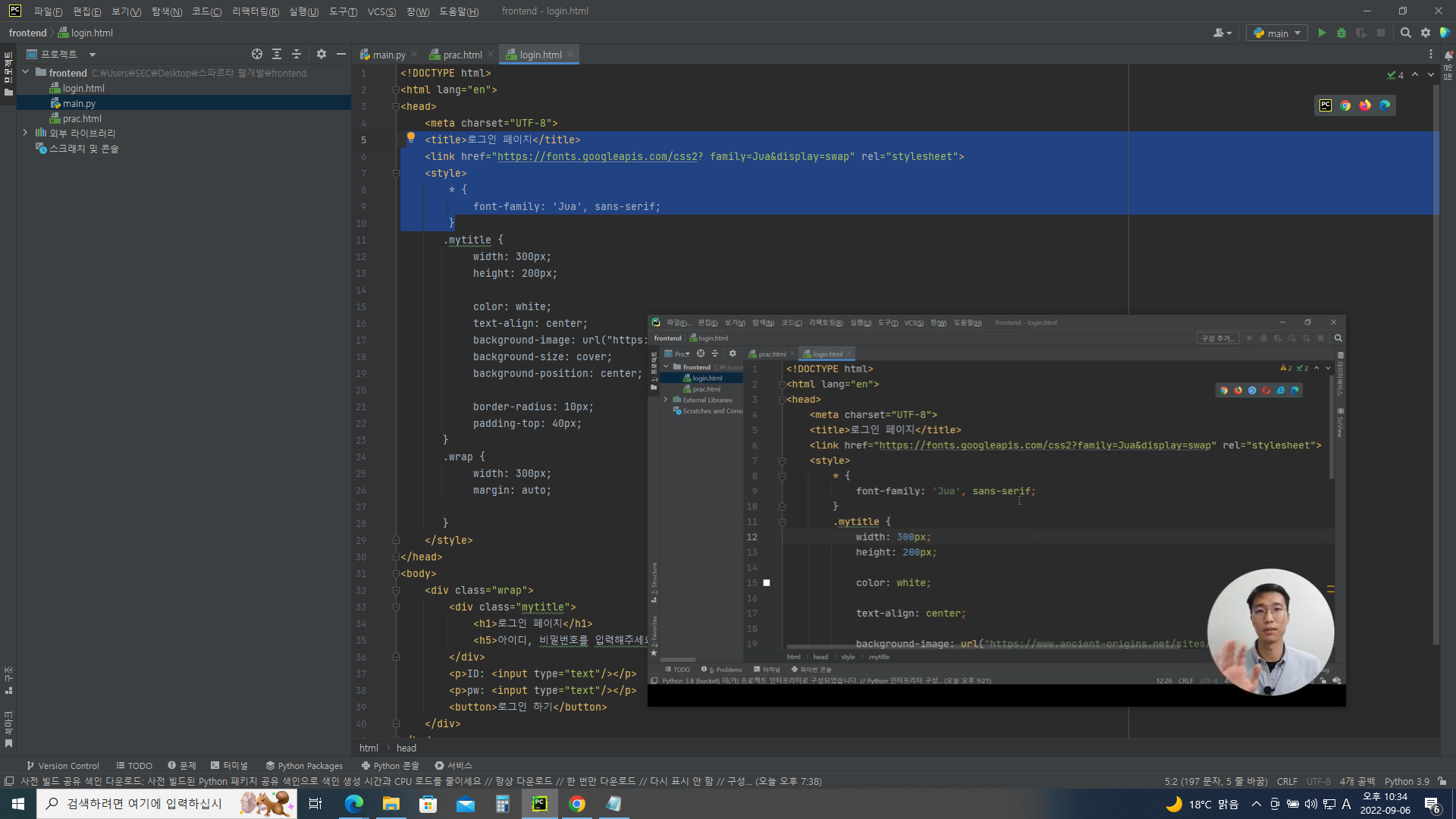The width and height of the screenshot is (1456, 819).
Task: Open the UTF-8 encoding selector
Action: (1319, 781)
